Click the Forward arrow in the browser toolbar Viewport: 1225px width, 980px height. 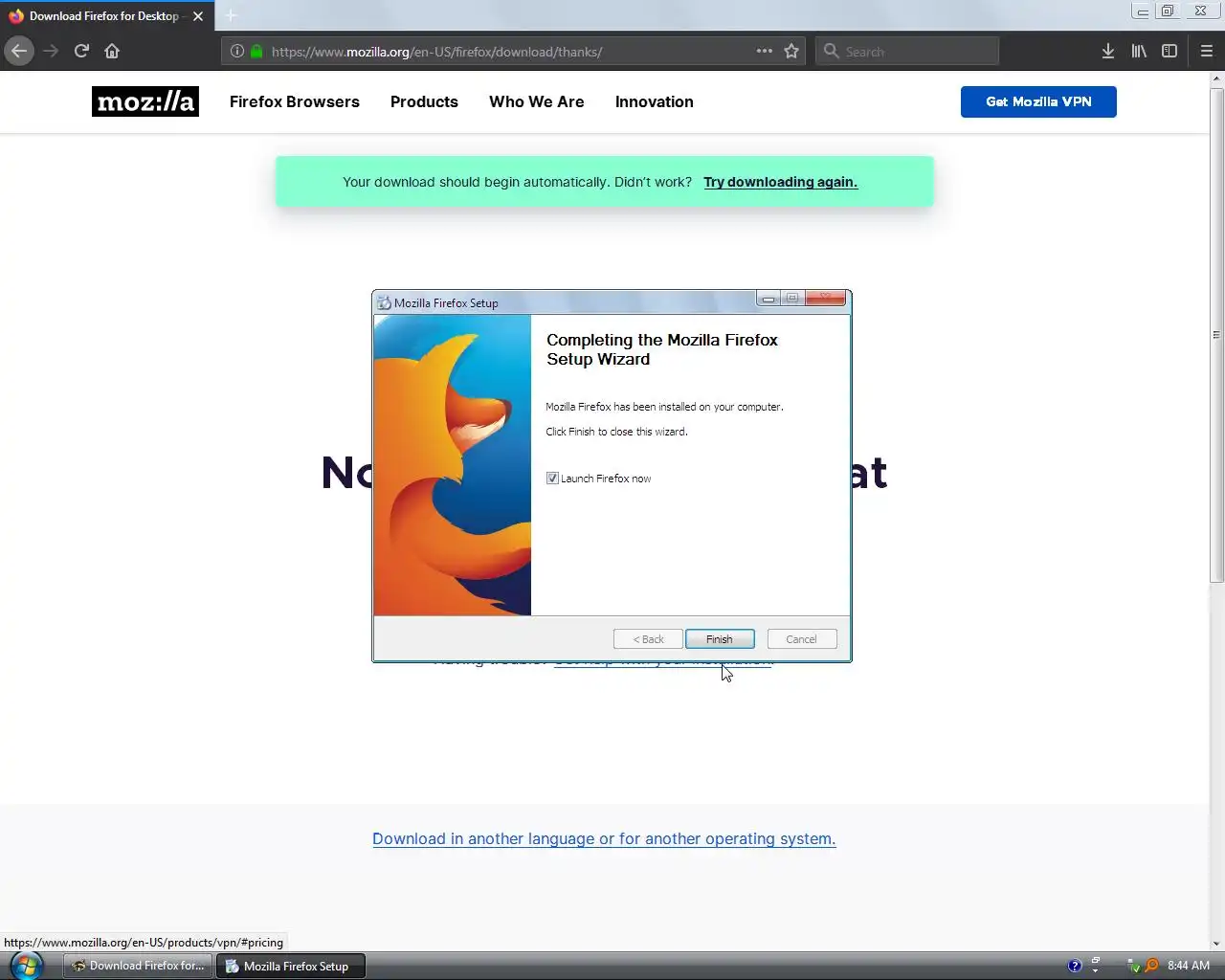[51, 51]
